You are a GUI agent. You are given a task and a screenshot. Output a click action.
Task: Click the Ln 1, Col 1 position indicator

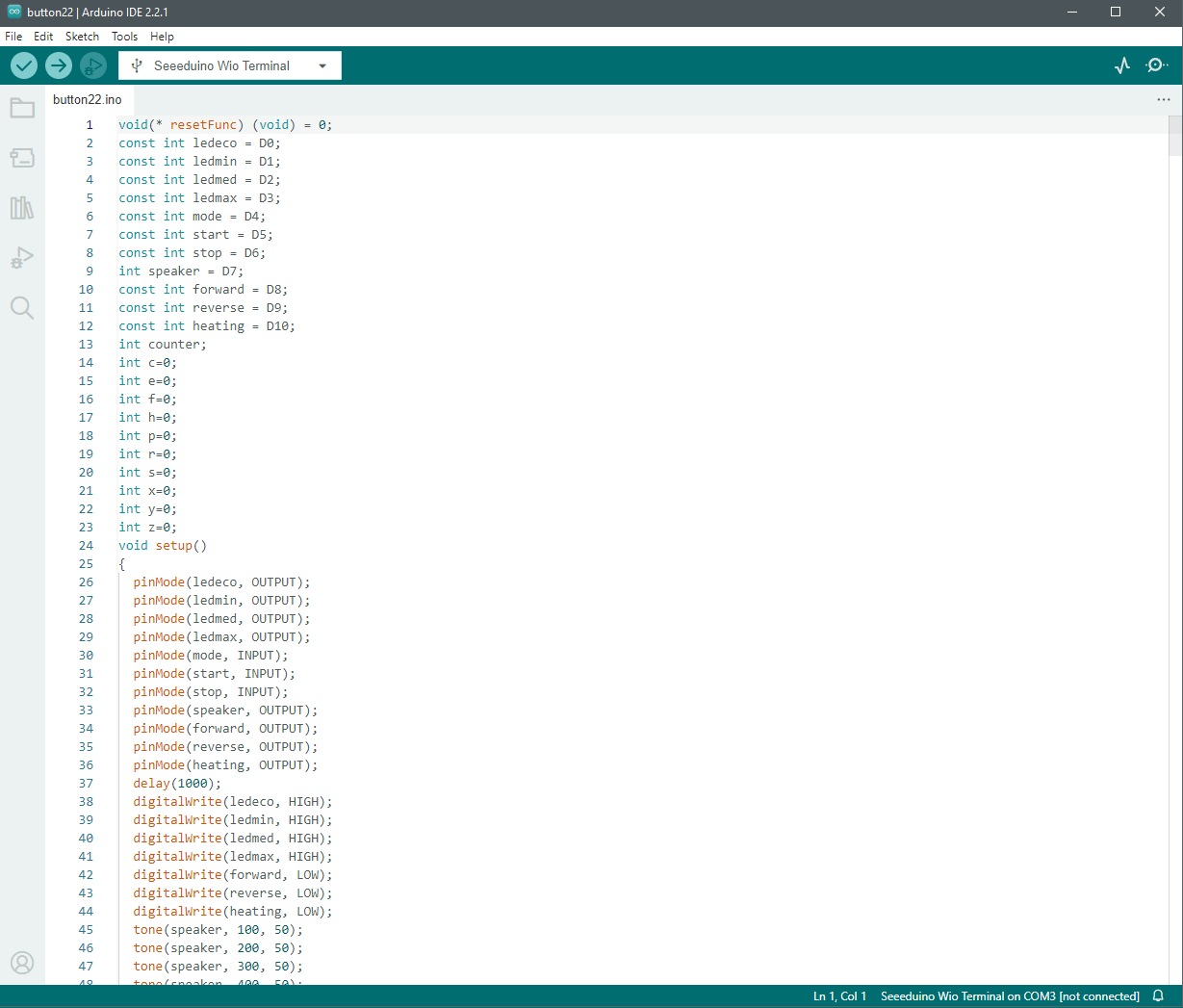(839, 996)
